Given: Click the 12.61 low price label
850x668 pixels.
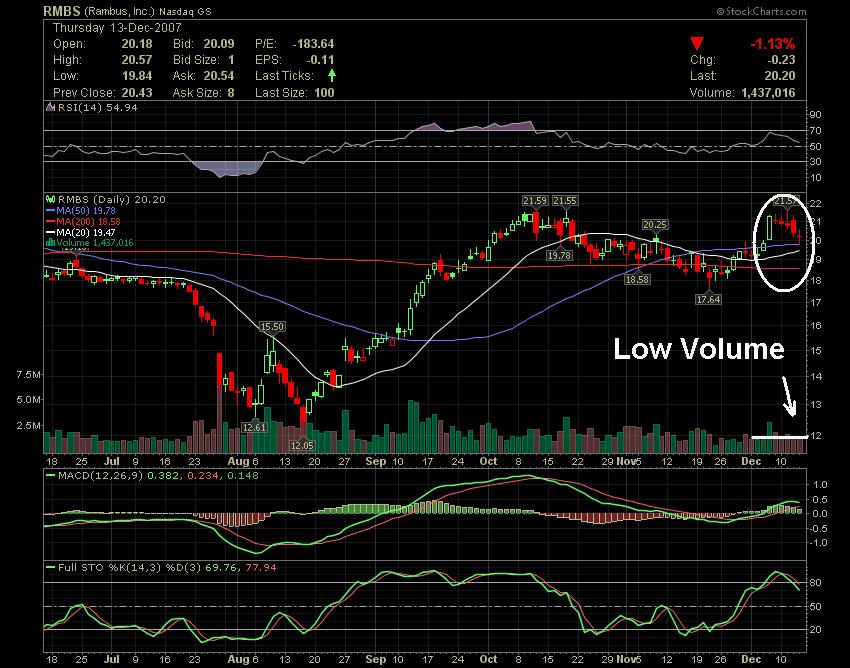Looking at the screenshot, I should tap(254, 427).
